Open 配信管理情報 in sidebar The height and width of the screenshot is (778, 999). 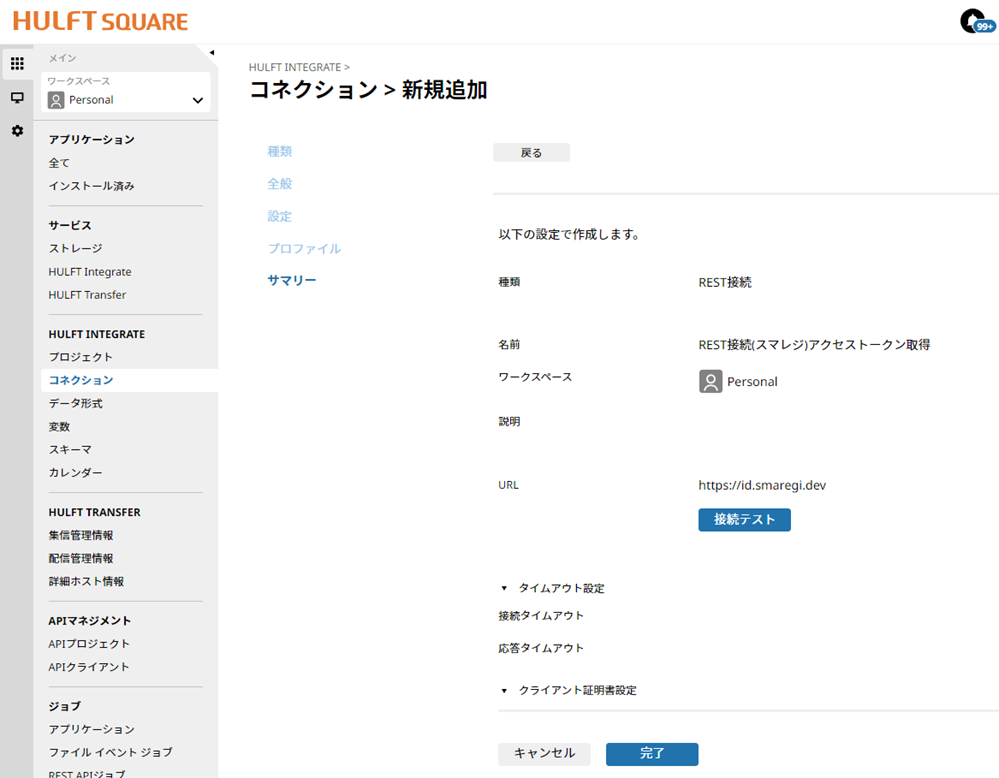(81, 558)
